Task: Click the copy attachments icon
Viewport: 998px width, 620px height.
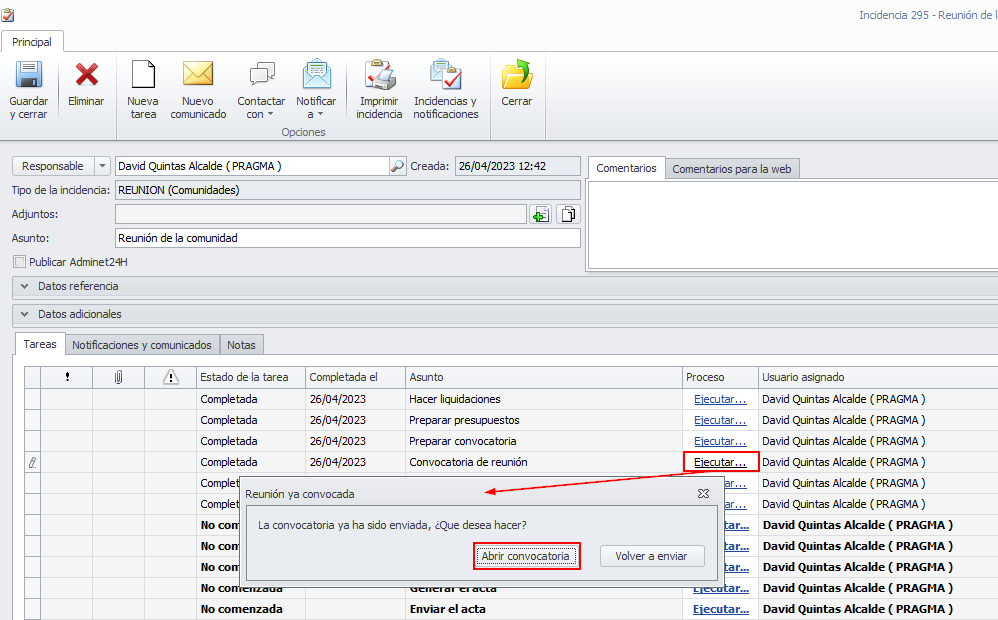Action: point(568,215)
